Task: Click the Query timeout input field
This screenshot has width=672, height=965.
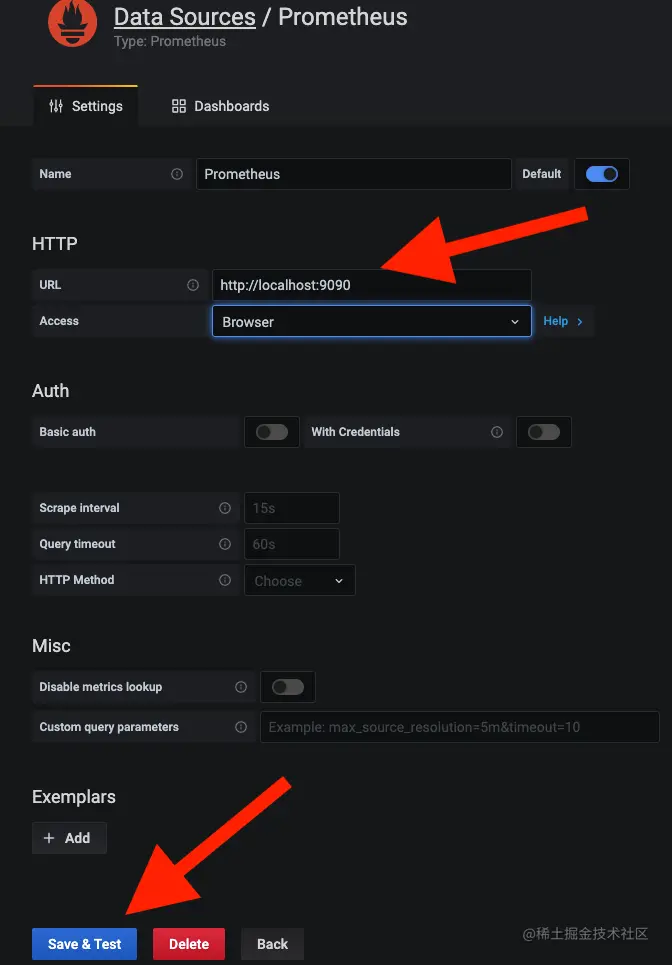Action: [292, 544]
